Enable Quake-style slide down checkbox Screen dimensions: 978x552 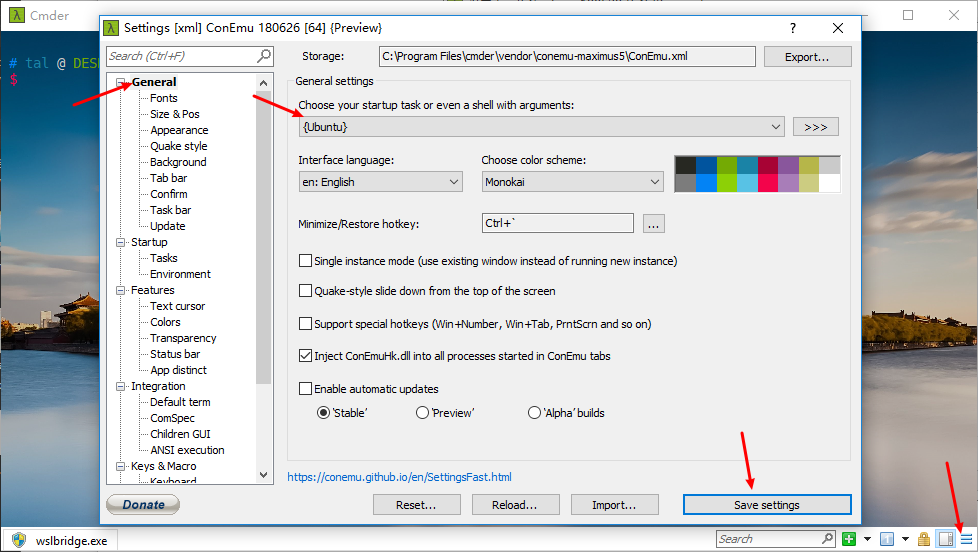point(305,291)
